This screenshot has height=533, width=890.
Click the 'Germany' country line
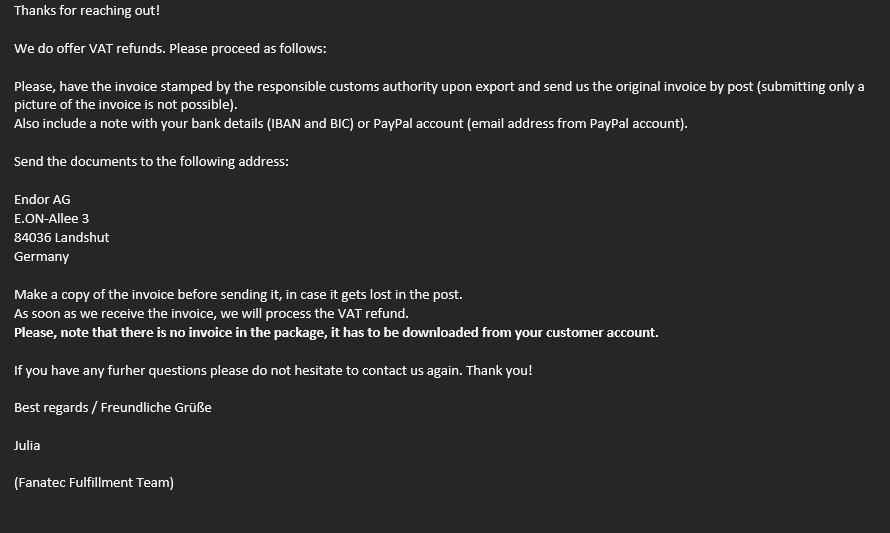tap(41, 257)
